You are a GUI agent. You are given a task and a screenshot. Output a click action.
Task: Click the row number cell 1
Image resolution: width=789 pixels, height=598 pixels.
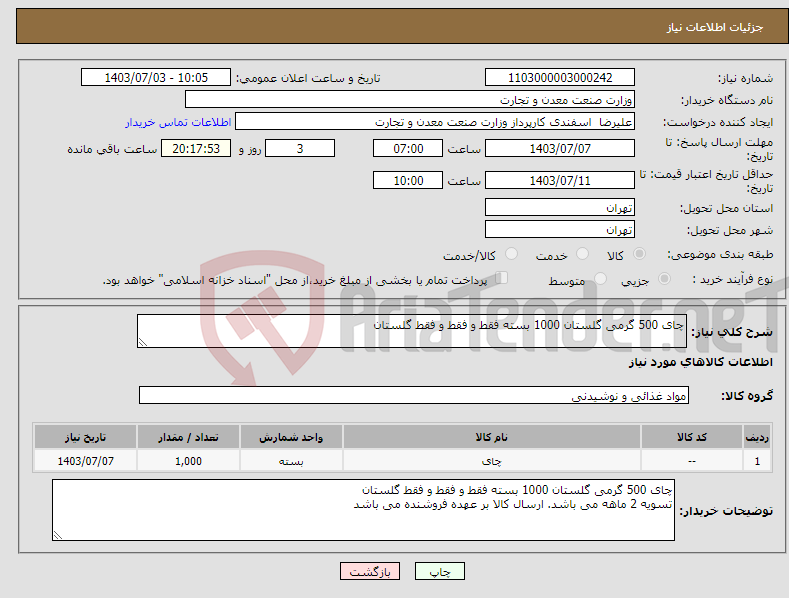757,461
